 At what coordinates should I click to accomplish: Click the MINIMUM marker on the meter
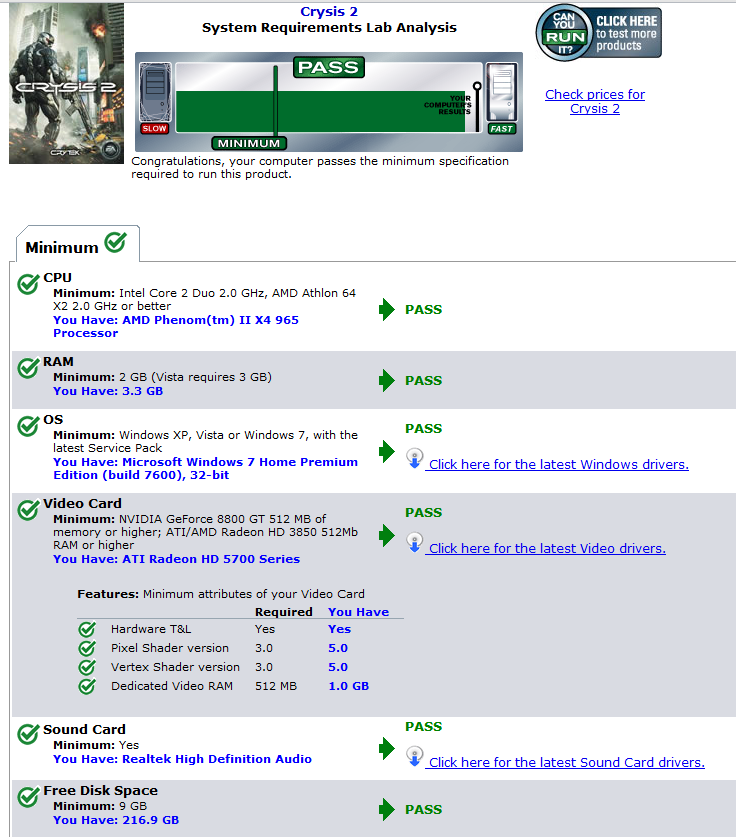pos(249,143)
